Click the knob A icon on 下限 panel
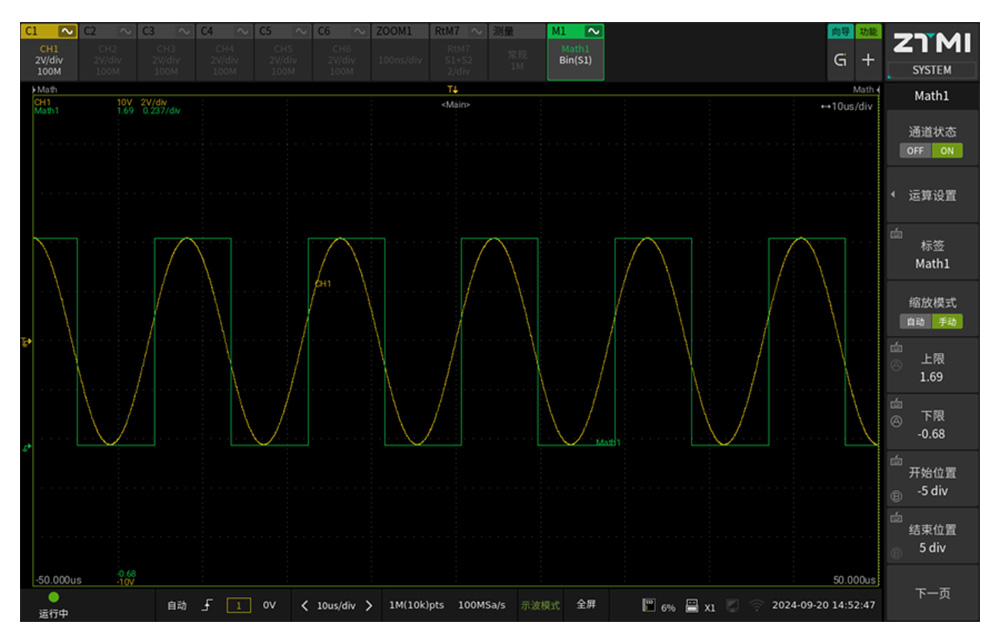Screen dimensions: 1000x644 pyautogui.click(x=896, y=421)
